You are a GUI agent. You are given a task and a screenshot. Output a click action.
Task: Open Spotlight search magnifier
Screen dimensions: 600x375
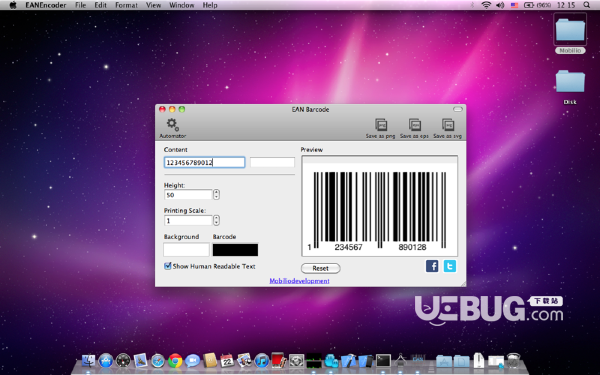pos(586,5)
